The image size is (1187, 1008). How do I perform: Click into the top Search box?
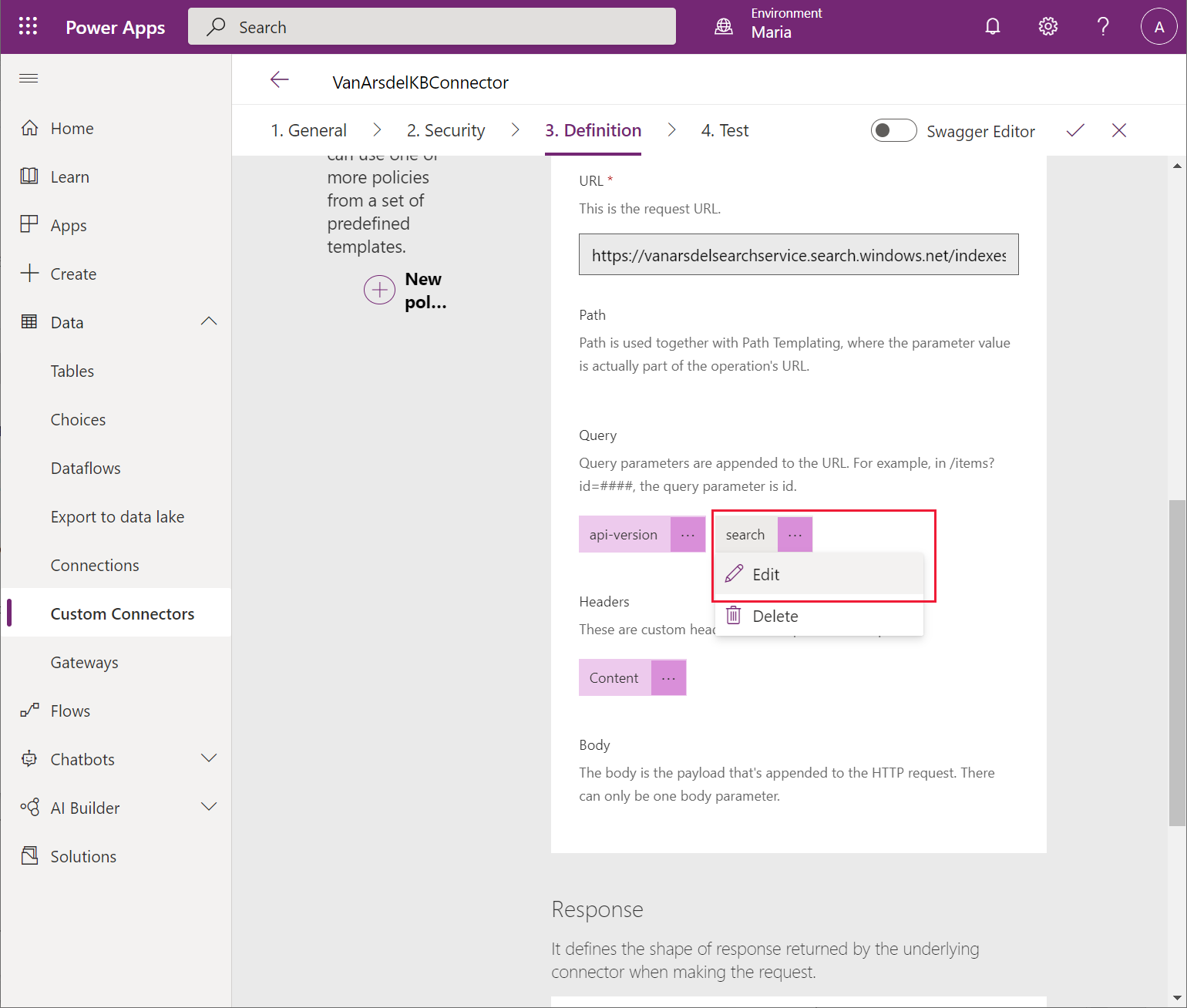tap(432, 27)
